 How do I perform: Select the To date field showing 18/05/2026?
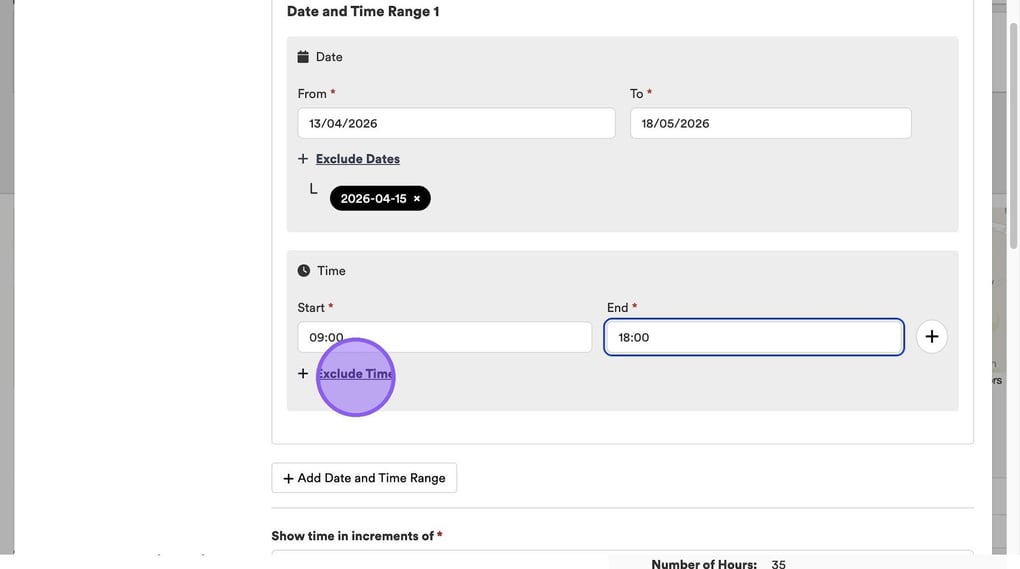tap(770, 124)
